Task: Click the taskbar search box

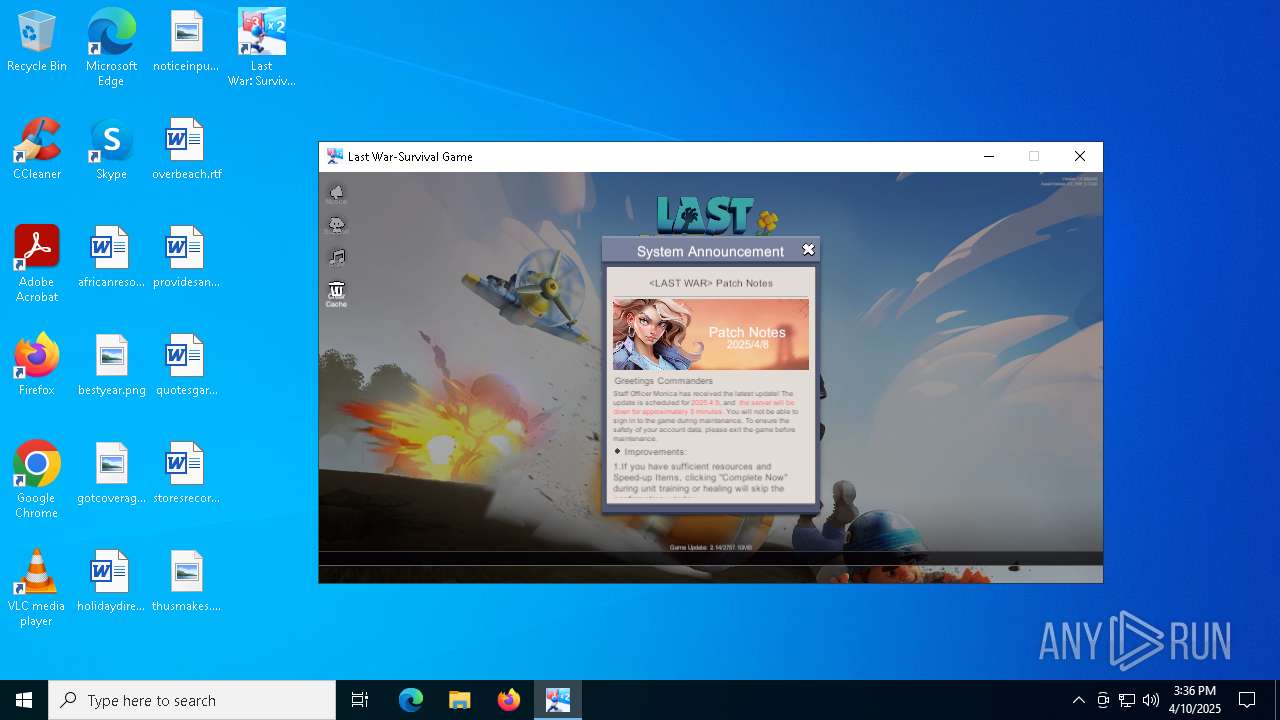Action: pos(192,700)
